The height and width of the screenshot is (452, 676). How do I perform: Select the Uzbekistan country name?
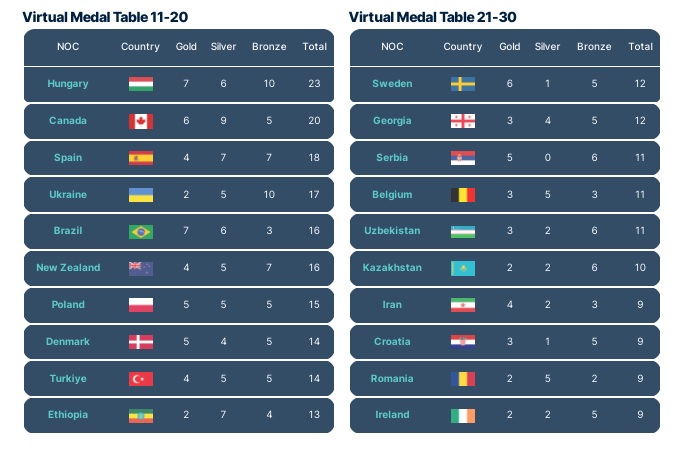[392, 231]
